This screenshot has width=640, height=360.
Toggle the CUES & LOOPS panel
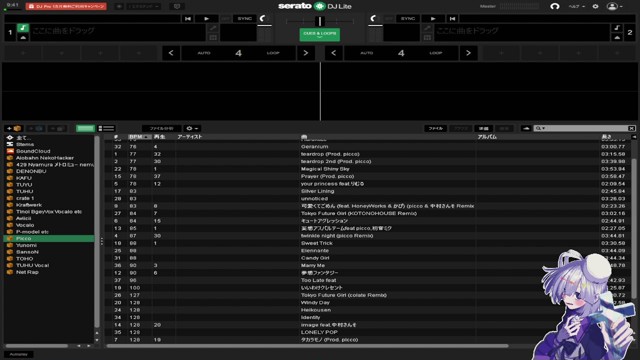point(320,35)
